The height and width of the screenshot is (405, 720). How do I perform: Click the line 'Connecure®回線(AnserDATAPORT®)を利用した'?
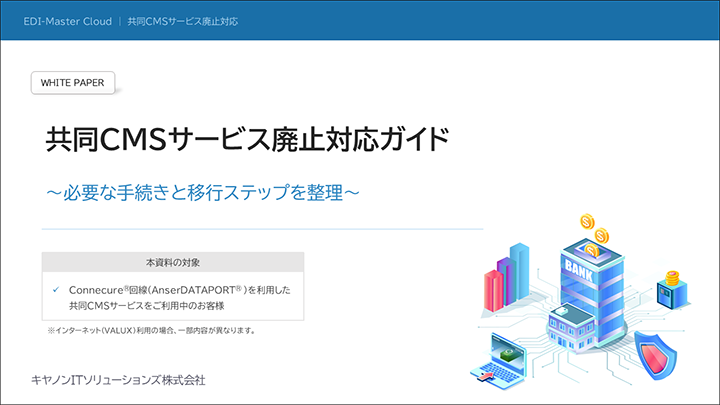(180, 290)
